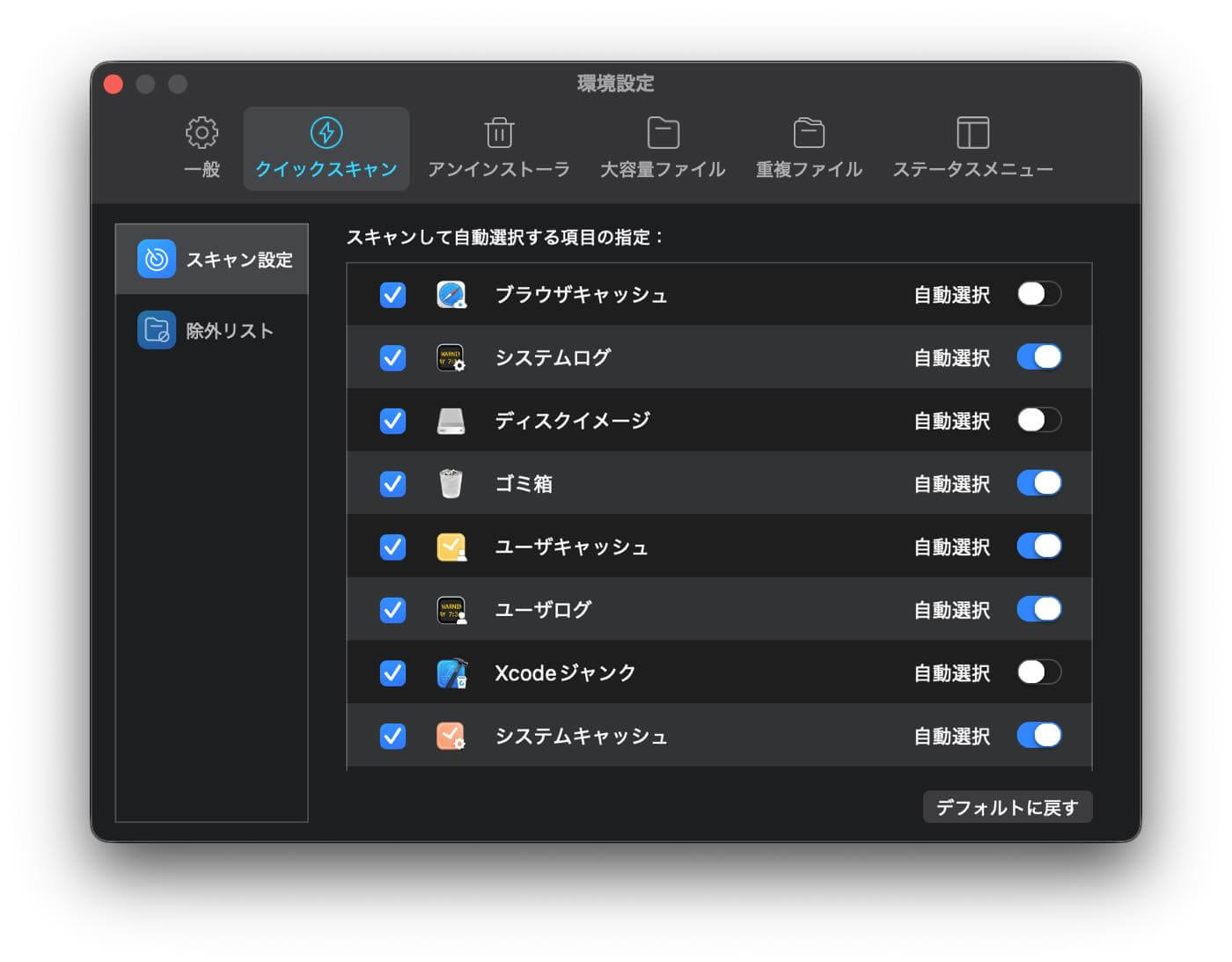
Task: Click the システムログ icon
Action: pos(451,357)
